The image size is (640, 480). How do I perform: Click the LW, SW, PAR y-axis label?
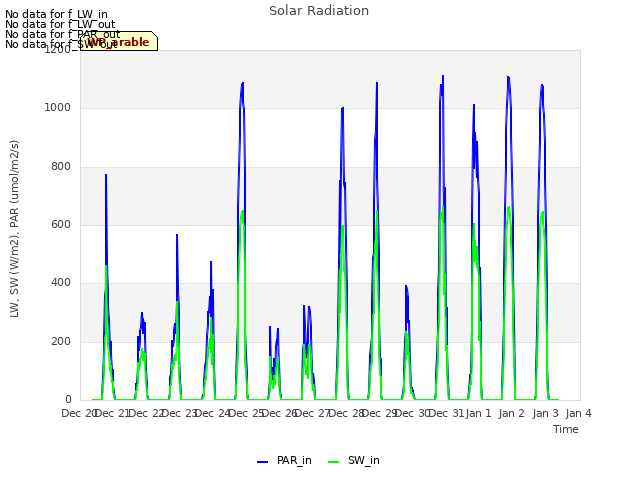pos(14,229)
